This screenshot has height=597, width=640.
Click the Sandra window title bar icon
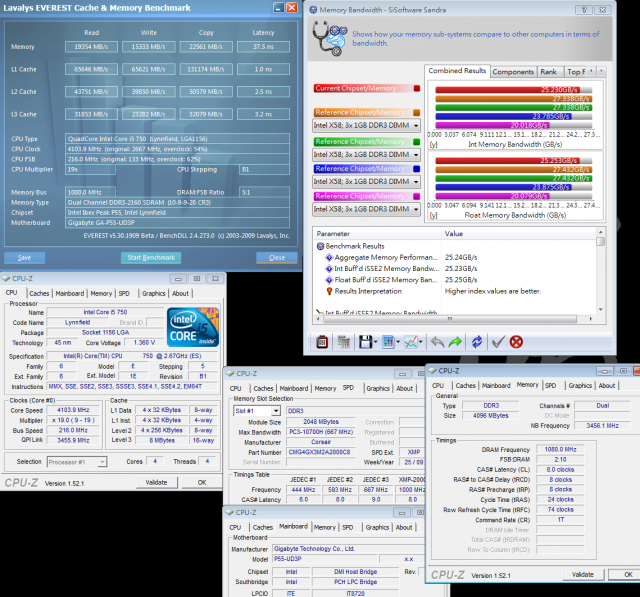pyautogui.click(x=313, y=10)
